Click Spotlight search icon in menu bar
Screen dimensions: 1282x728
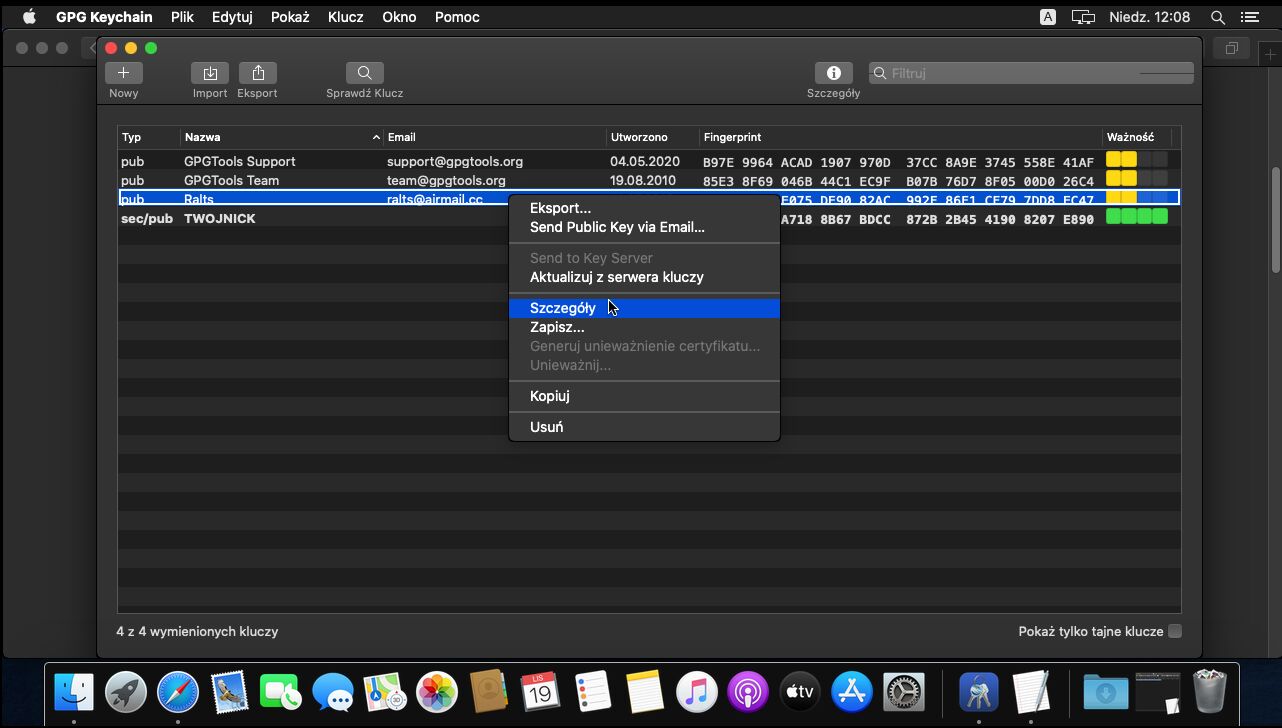tap(1217, 17)
